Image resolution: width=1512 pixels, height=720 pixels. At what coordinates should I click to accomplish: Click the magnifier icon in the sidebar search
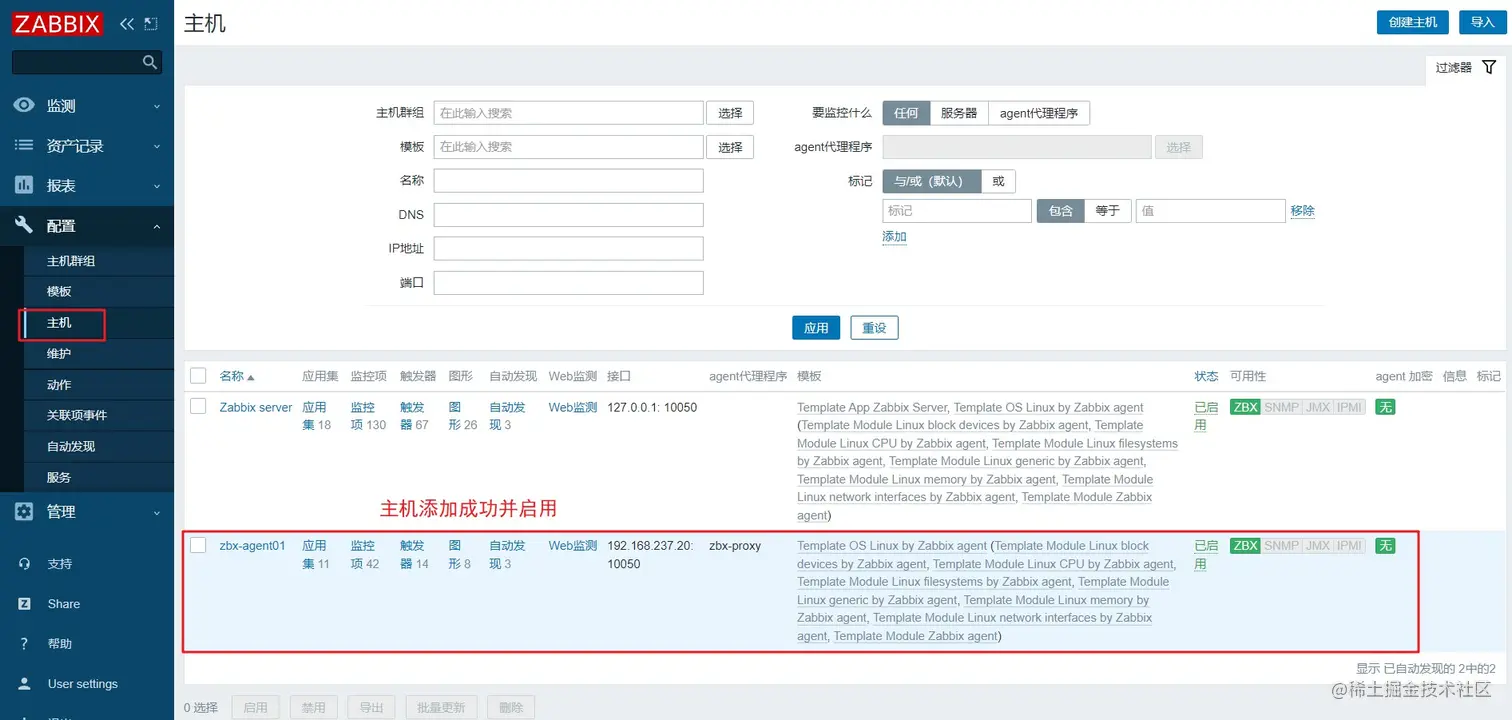(150, 62)
